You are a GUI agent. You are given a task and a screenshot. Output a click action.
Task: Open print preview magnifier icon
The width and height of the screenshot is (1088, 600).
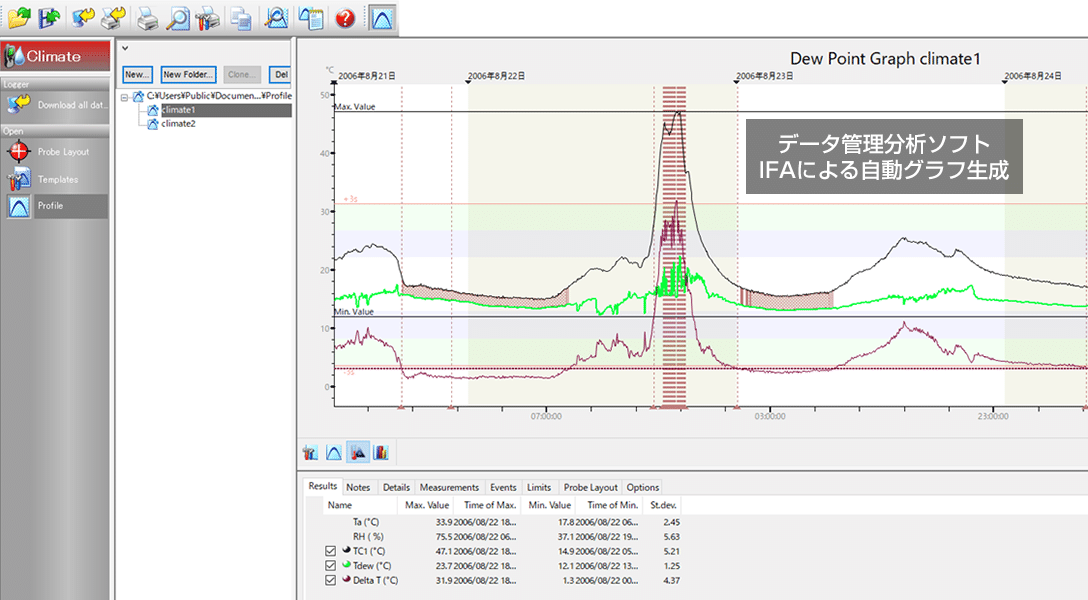click(178, 19)
